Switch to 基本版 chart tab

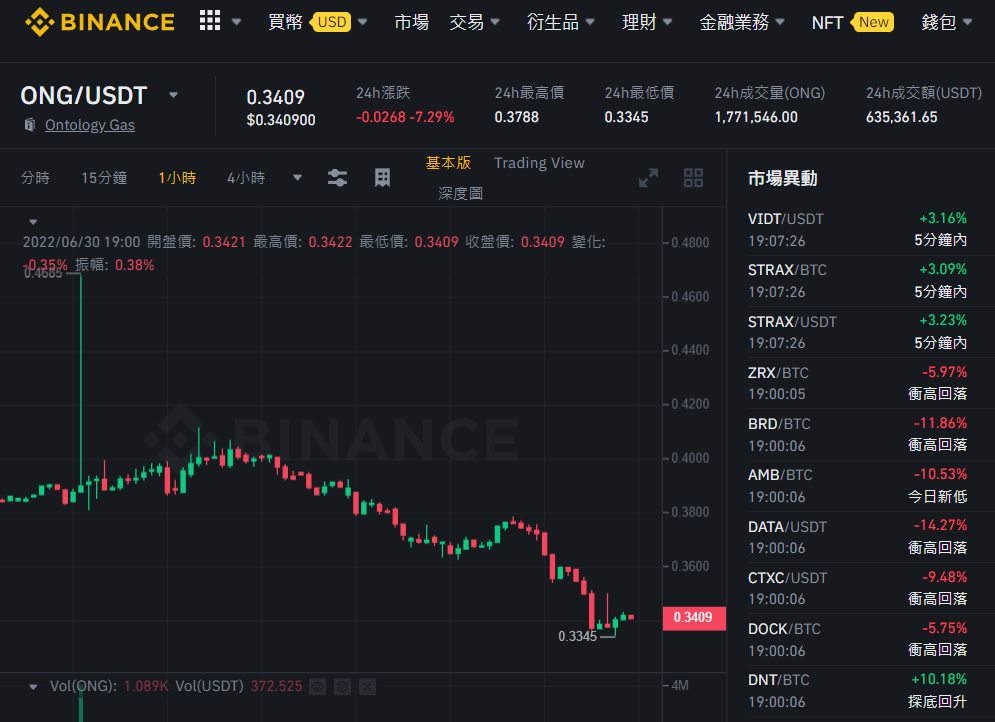(448, 163)
